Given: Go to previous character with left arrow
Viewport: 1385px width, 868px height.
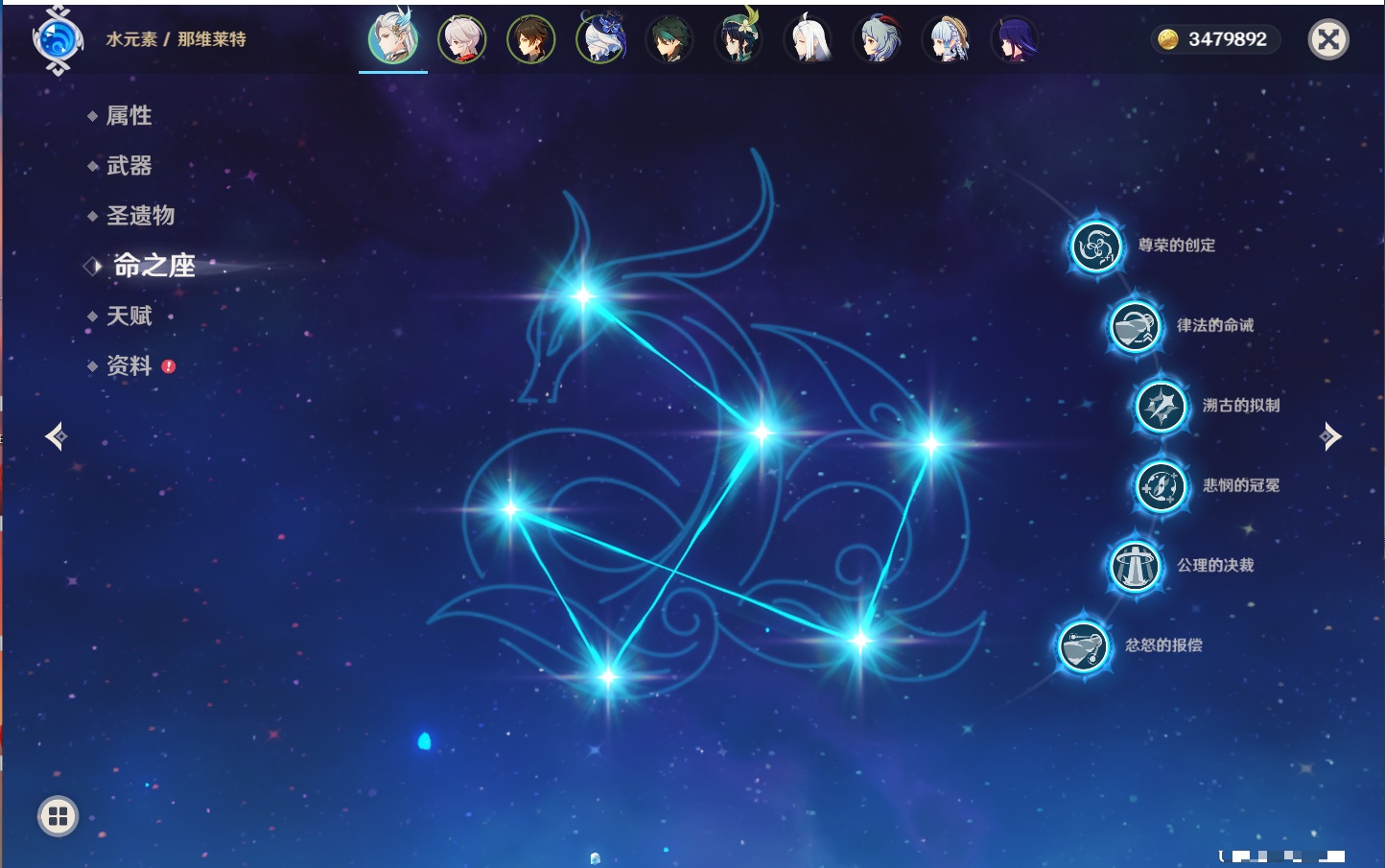Looking at the screenshot, I should click(x=56, y=436).
